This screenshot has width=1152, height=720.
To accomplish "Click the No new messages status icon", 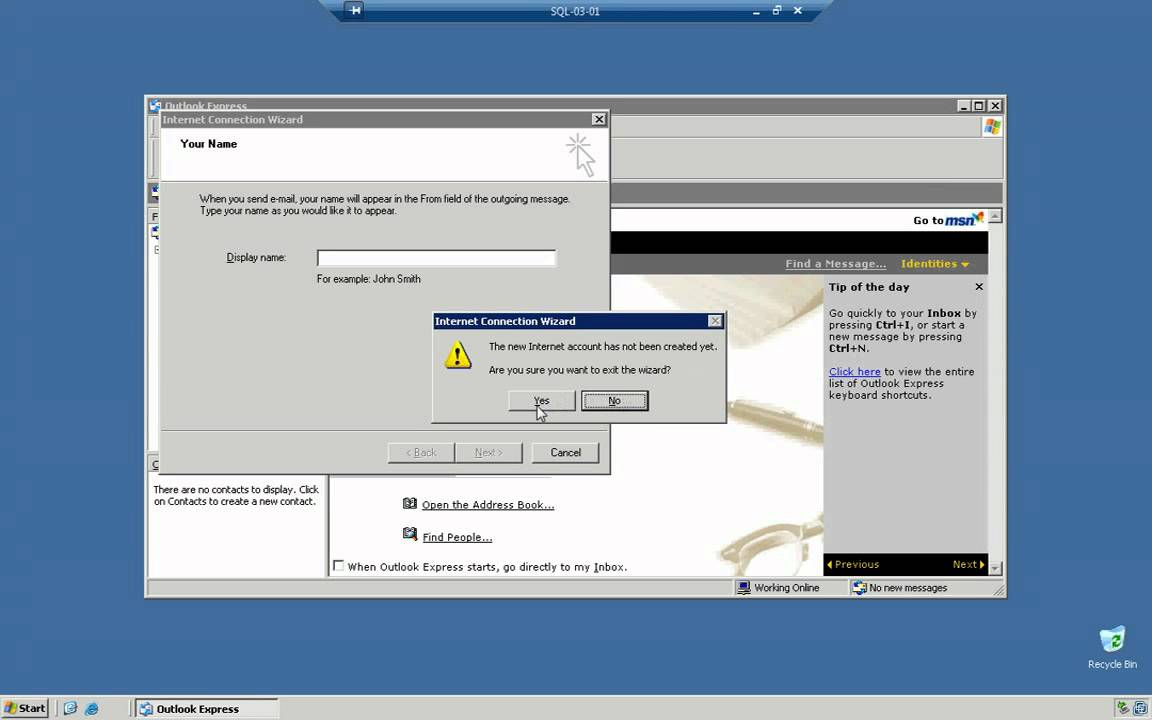I will pyautogui.click(x=859, y=588).
